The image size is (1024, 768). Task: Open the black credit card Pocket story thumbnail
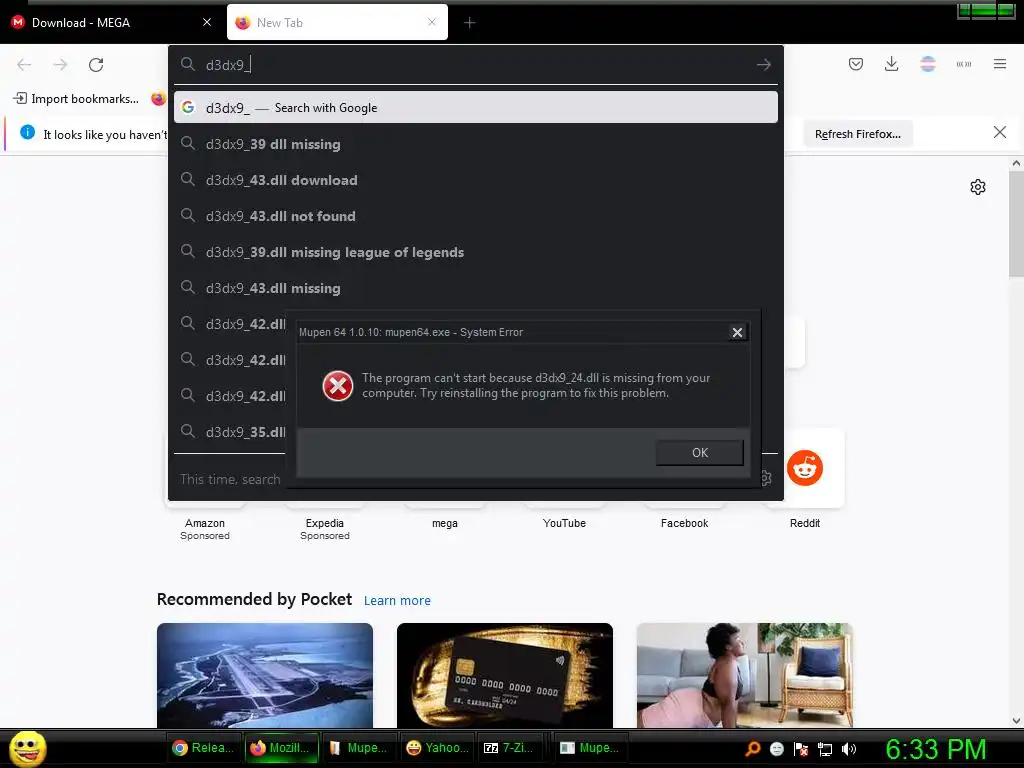(505, 675)
